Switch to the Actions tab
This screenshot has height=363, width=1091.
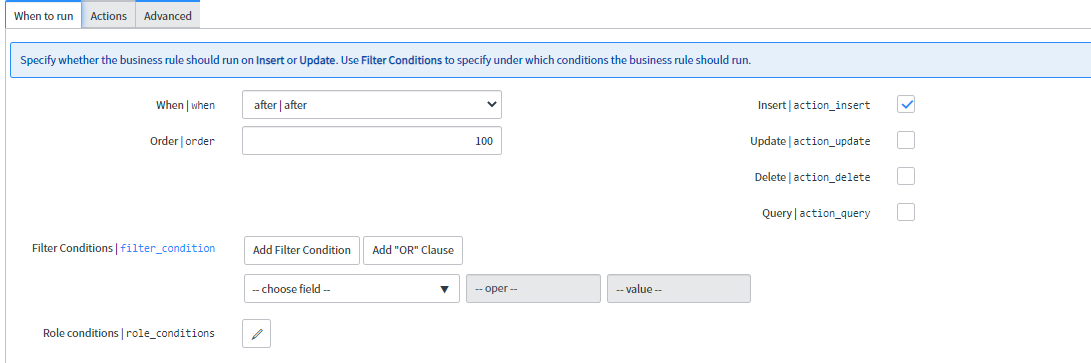(x=109, y=15)
